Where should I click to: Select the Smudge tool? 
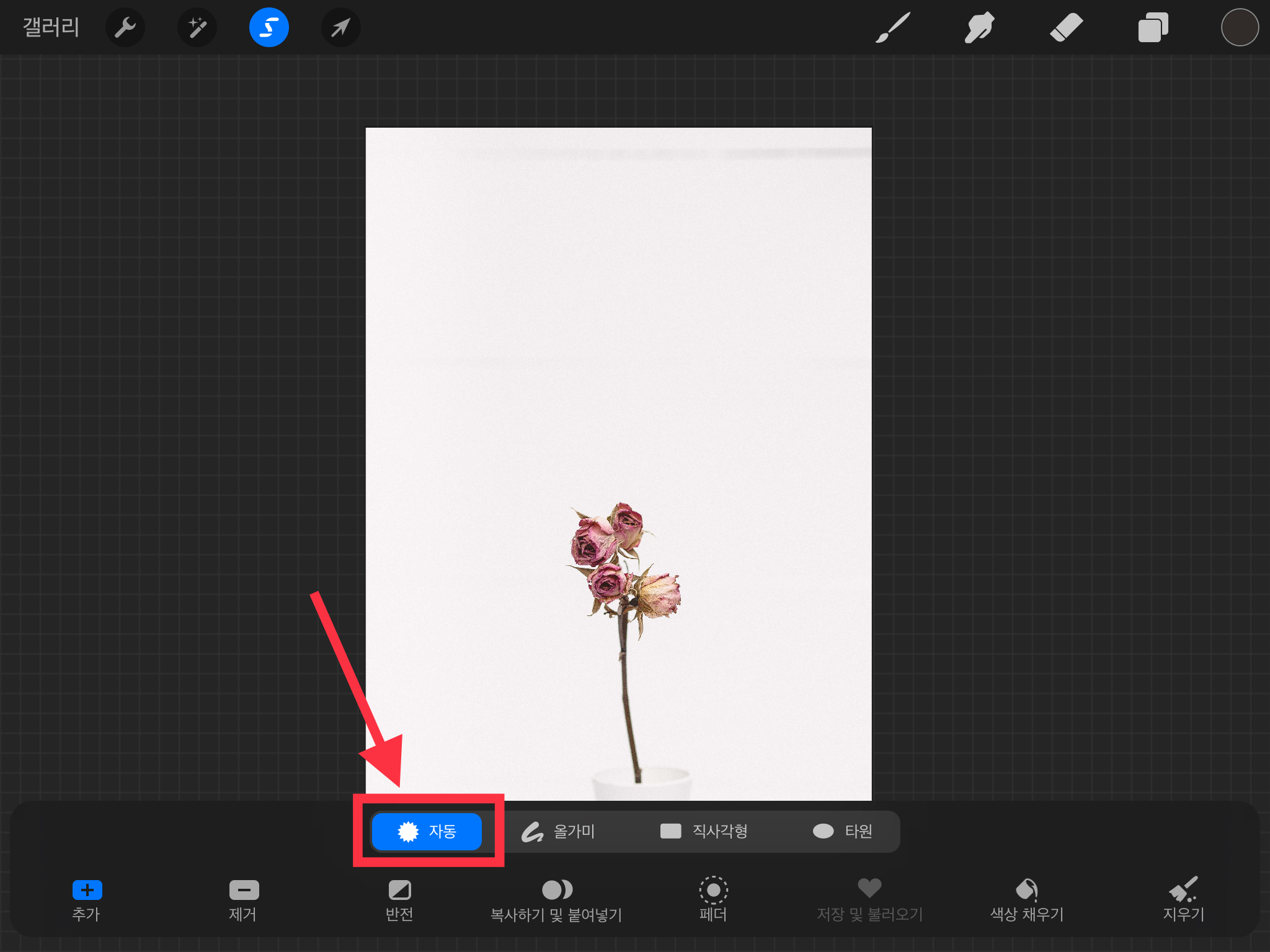pos(979,27)
